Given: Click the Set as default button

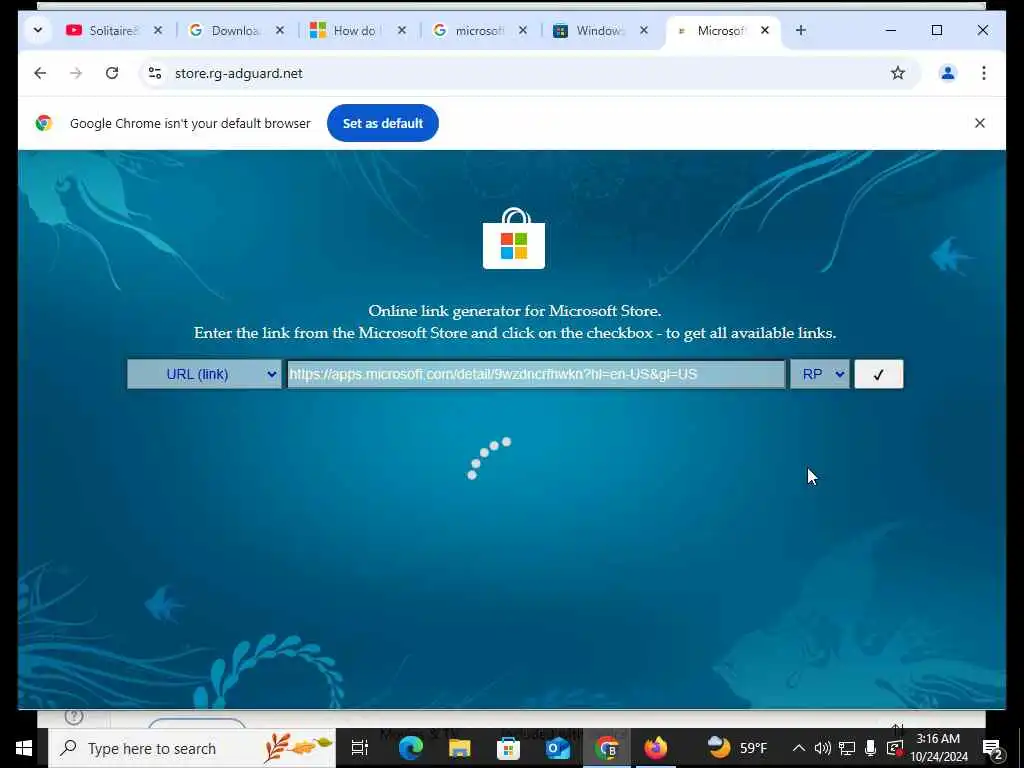Looking at the screenshot, I should [383, 123].
